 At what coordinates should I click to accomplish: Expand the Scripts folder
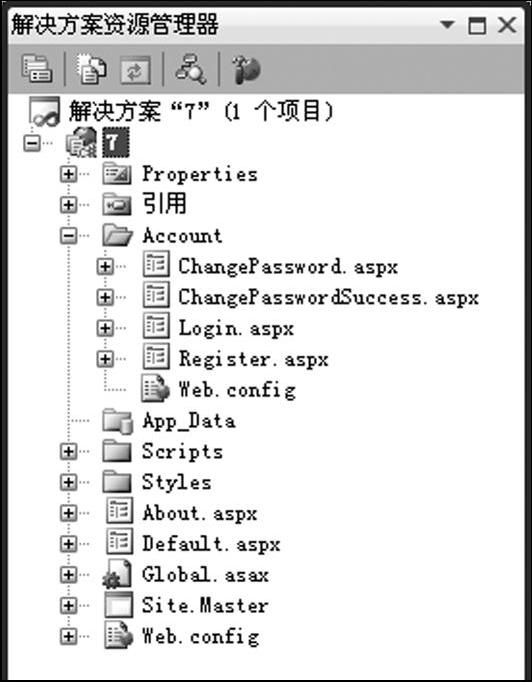coord(68,451)
